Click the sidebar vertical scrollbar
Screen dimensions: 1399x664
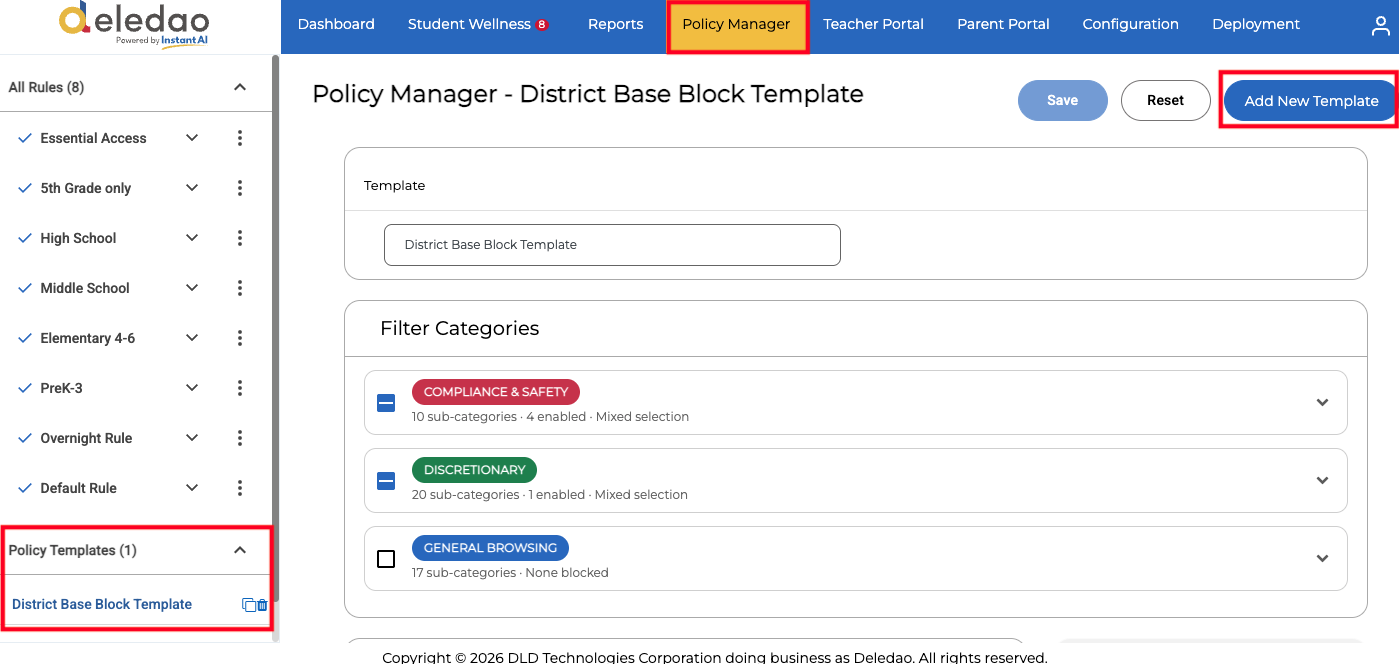[x=275, y=330]
